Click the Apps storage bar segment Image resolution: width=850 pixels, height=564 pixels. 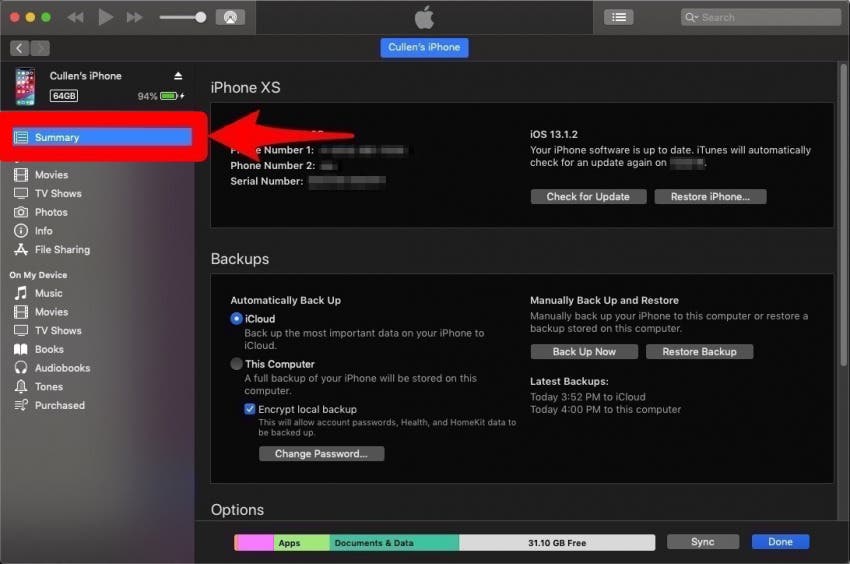coord(301,543)
